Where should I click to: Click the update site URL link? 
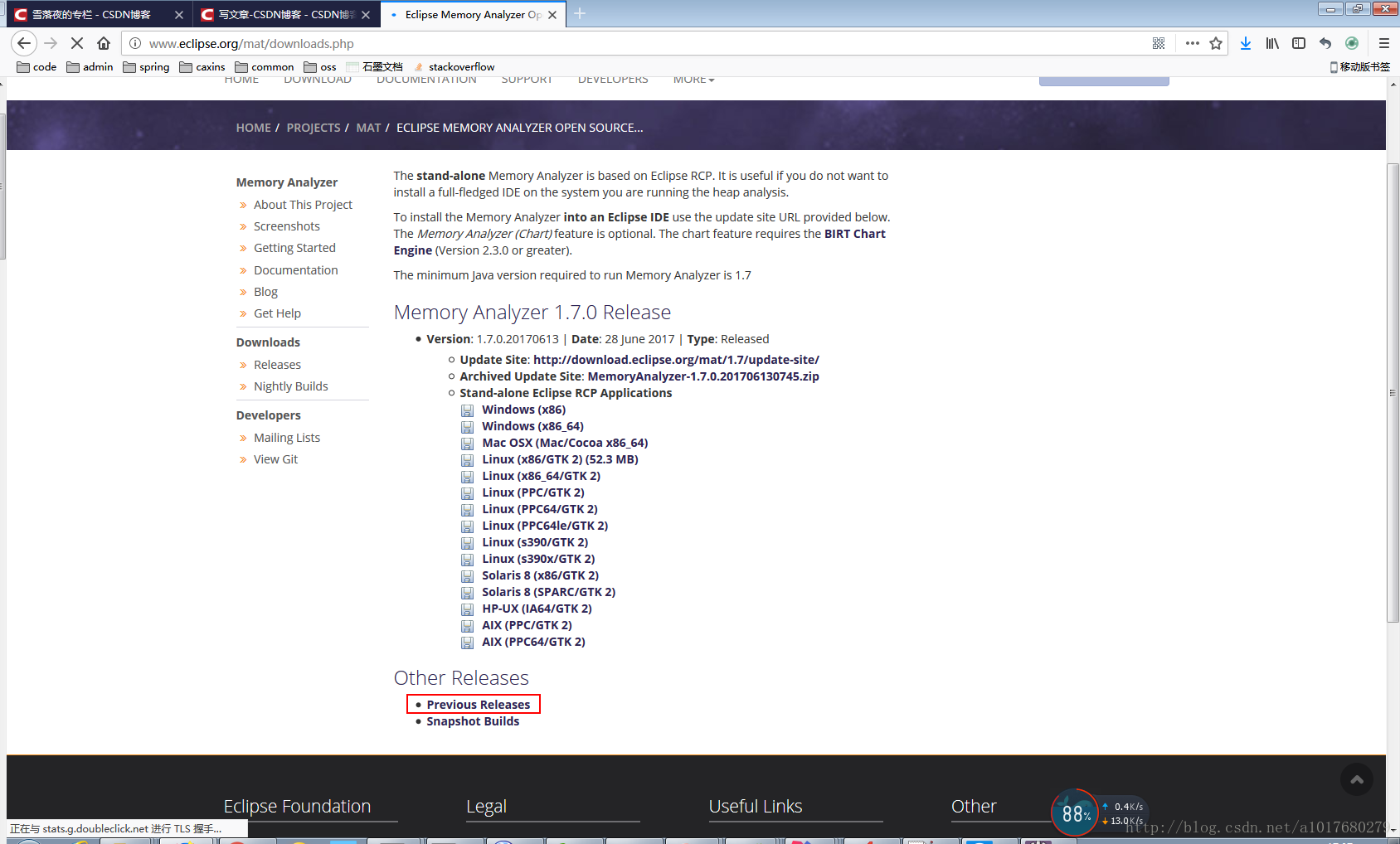coord(676,360)
